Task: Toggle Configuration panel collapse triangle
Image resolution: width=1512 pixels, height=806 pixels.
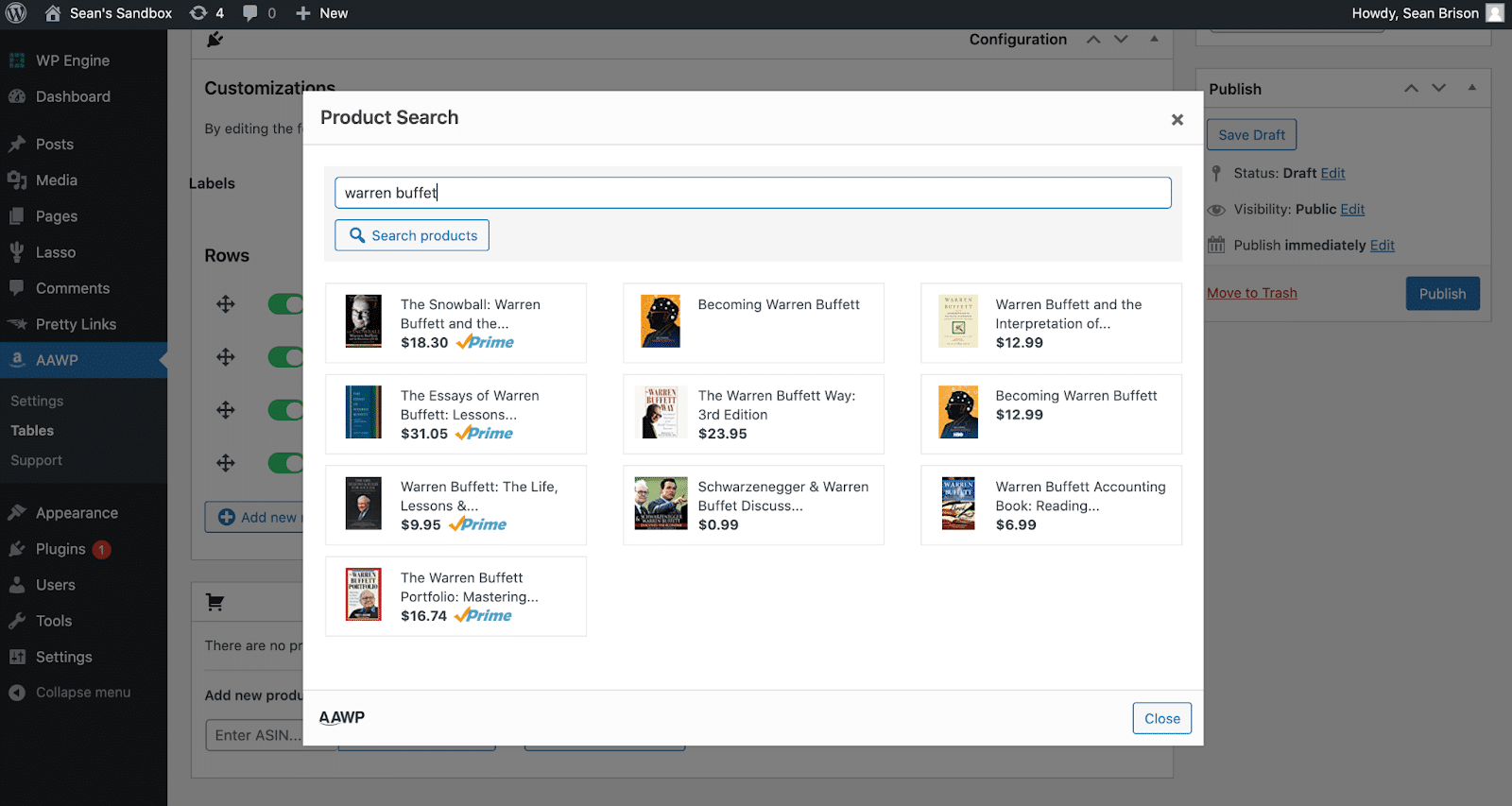Action: click(x=1154, y=39)
